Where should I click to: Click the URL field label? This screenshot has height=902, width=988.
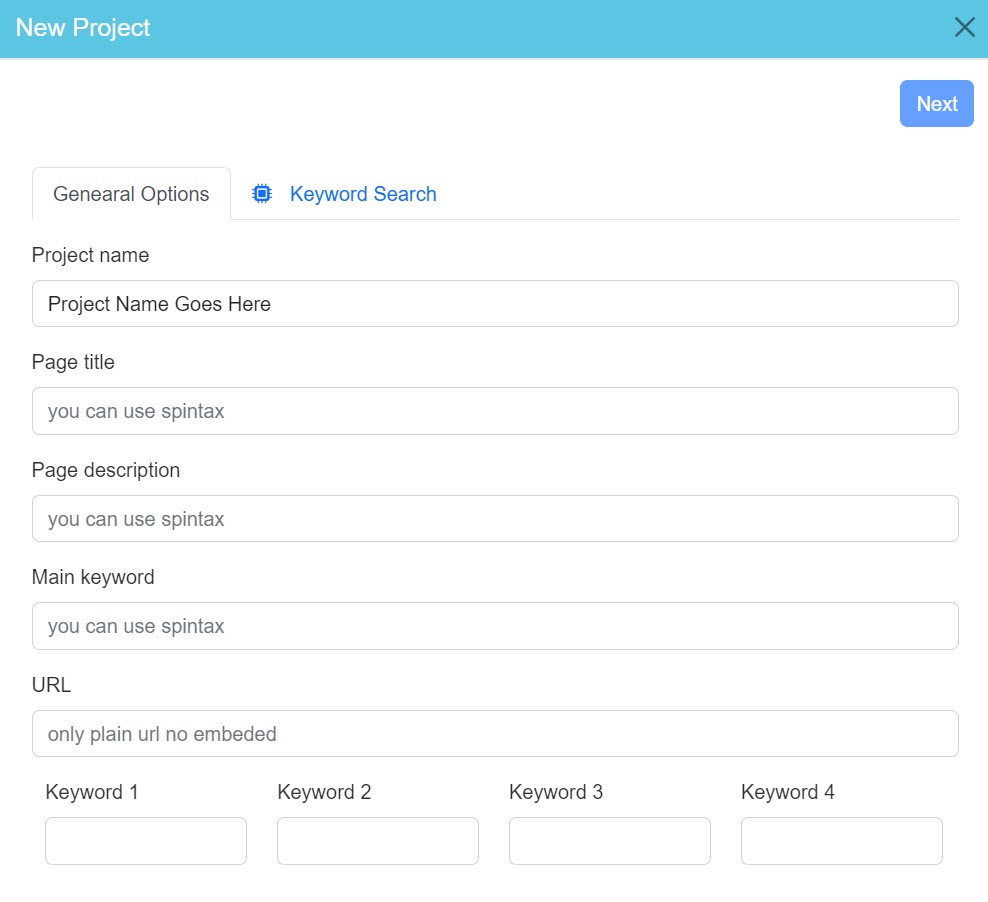tap(50, 684)
